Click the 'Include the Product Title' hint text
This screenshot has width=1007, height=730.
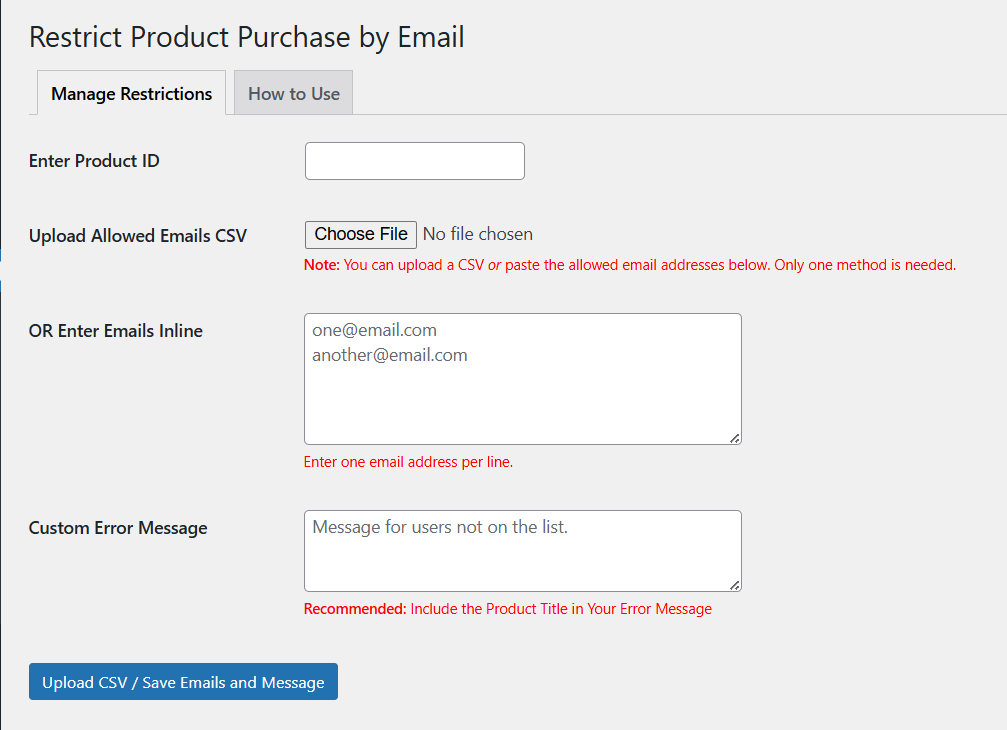[x=561, y=609]
